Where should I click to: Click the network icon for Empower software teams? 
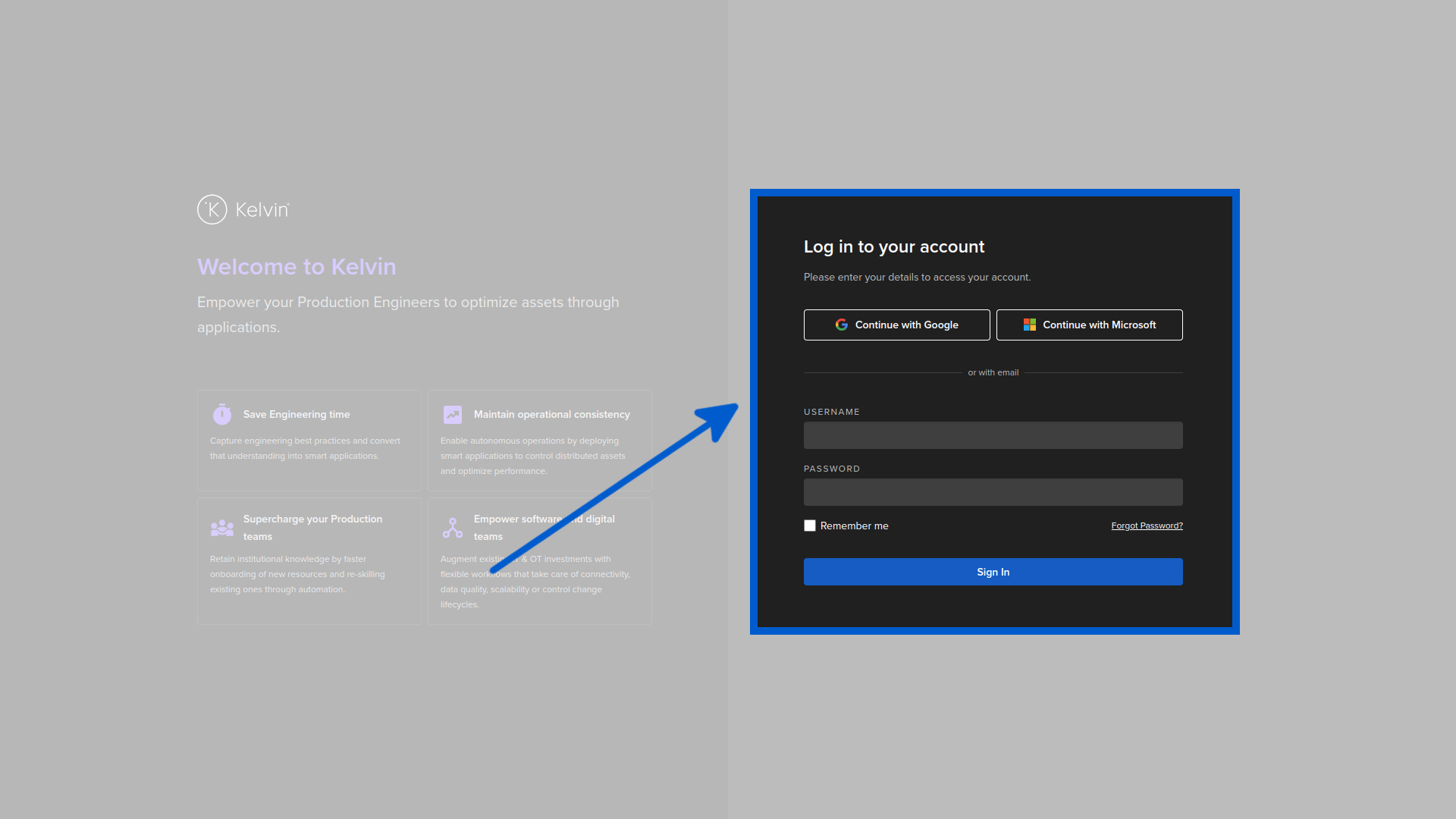(x=452, y=527)
